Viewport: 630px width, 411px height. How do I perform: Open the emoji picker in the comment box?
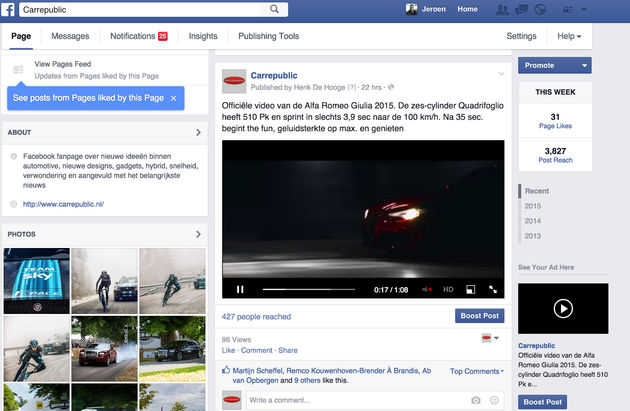pyautogui.click(x=494, y=400)
